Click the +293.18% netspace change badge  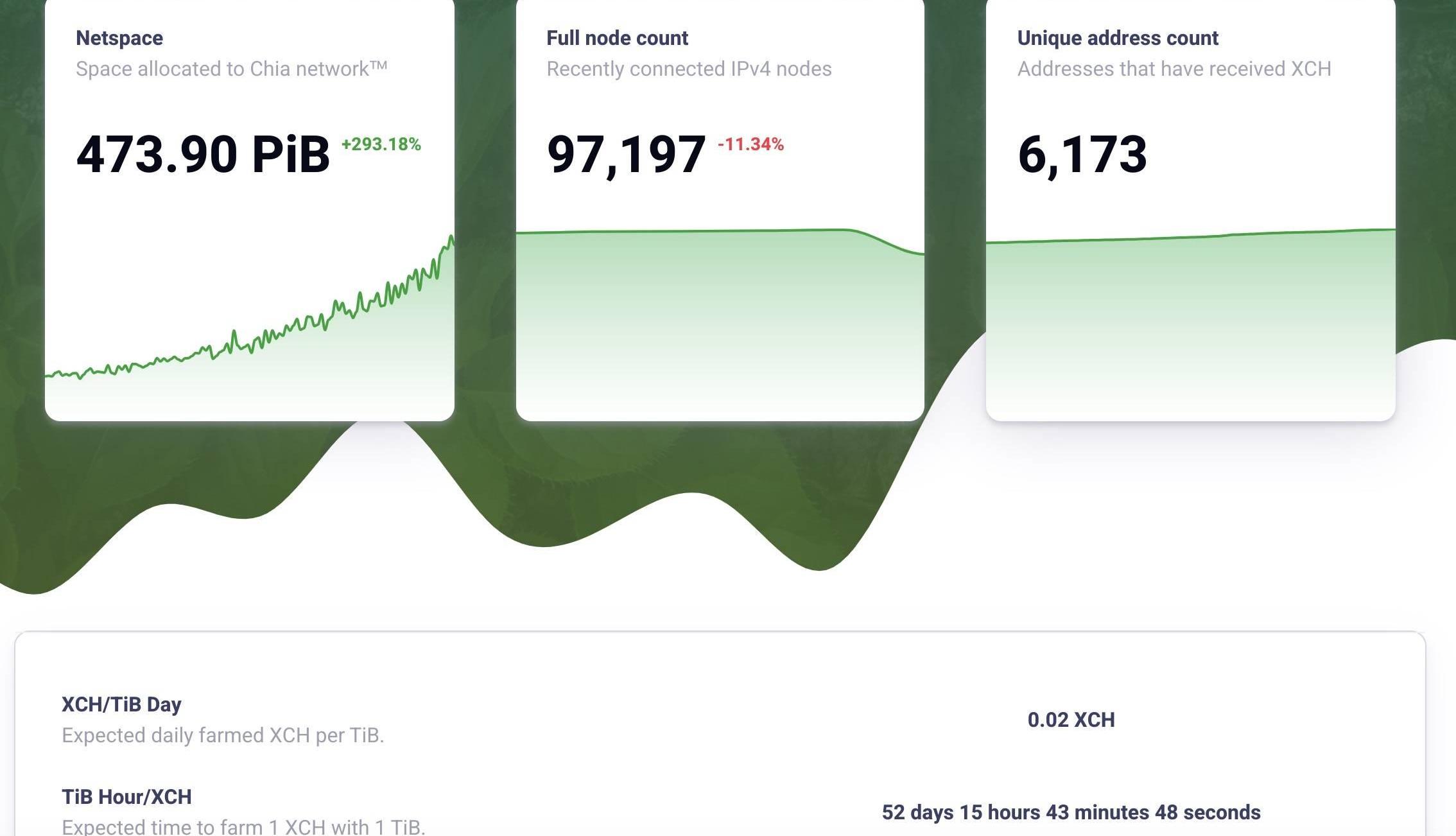point(381,144)
